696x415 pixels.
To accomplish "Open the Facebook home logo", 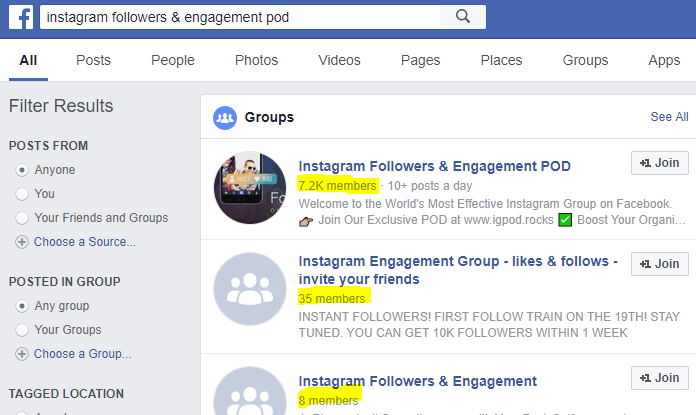I will [x=21, y=17].
